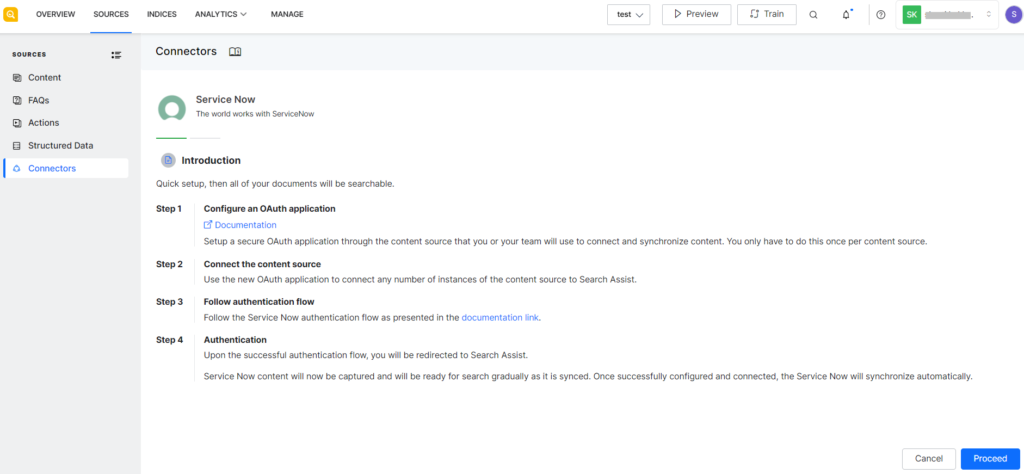
Task: Click the Content sidebar icon
Action: (x=17, y=78)
